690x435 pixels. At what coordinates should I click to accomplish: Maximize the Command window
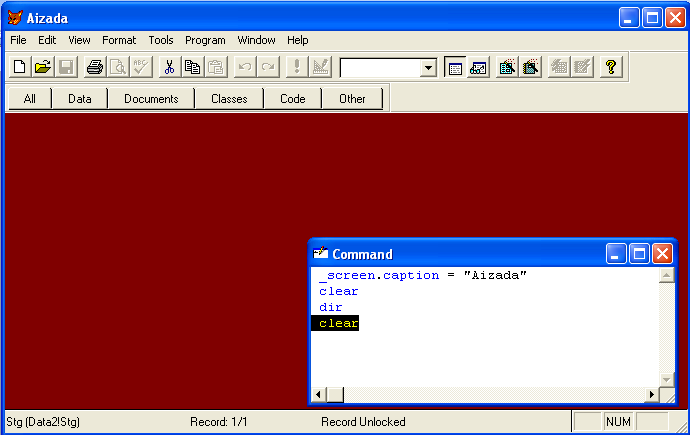coord(639,254)
